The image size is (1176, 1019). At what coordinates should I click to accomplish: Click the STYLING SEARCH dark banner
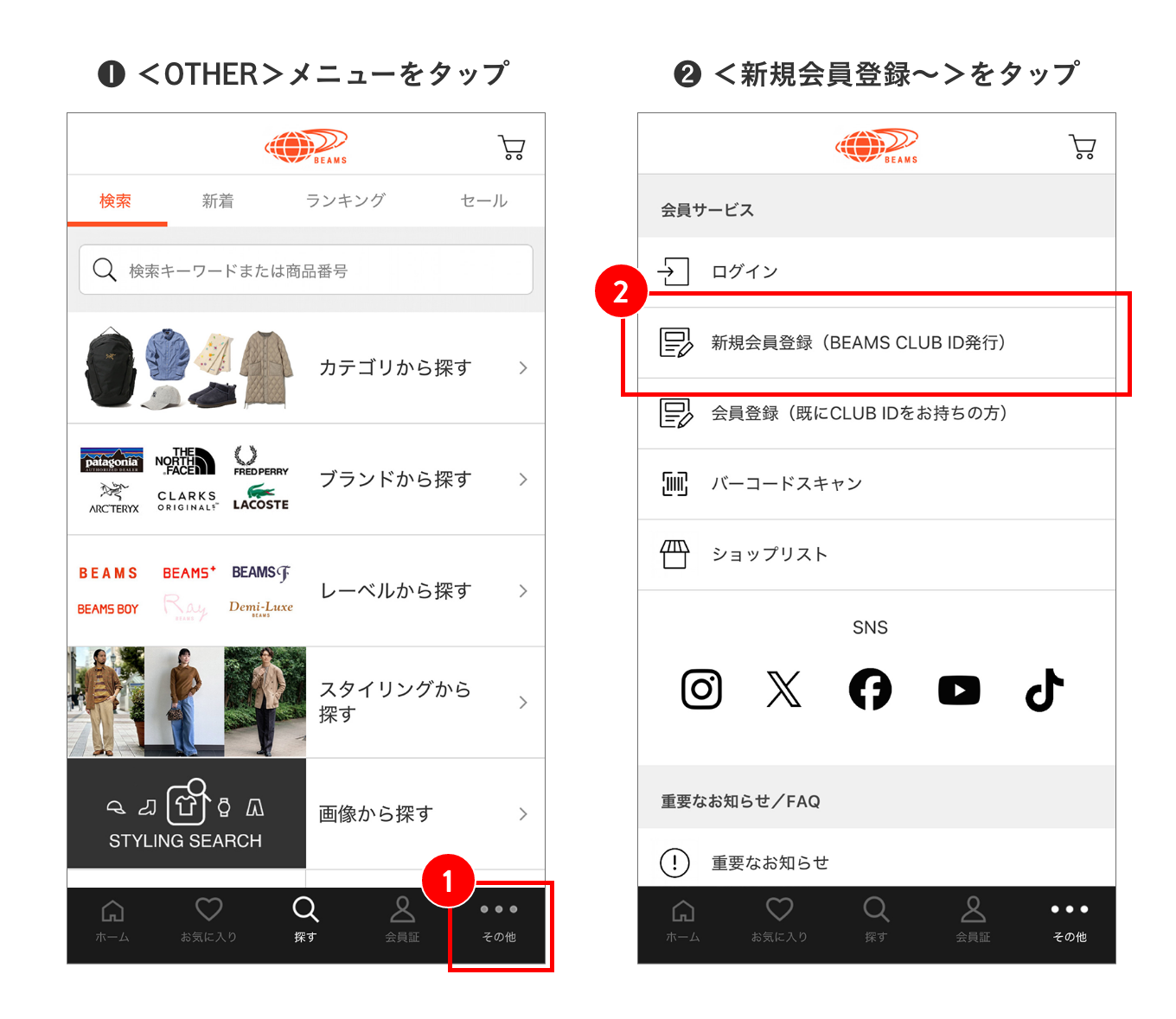(x=187, y=813)
